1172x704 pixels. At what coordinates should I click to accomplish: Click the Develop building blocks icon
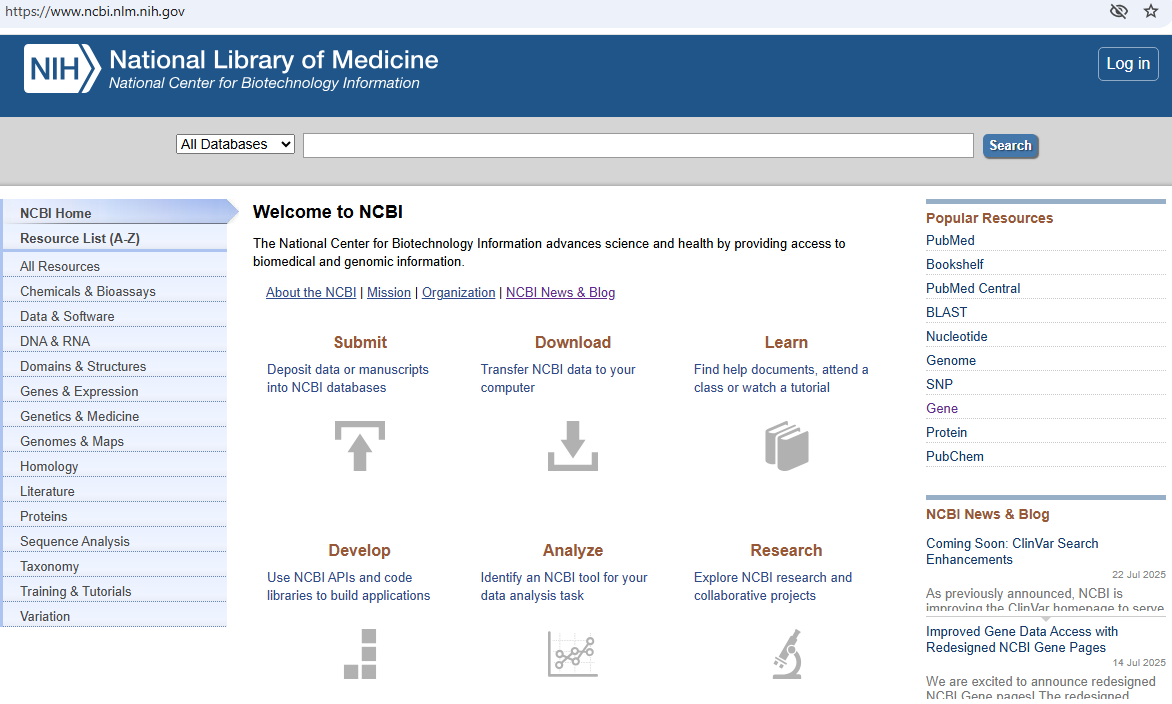[x=360, y=654]
